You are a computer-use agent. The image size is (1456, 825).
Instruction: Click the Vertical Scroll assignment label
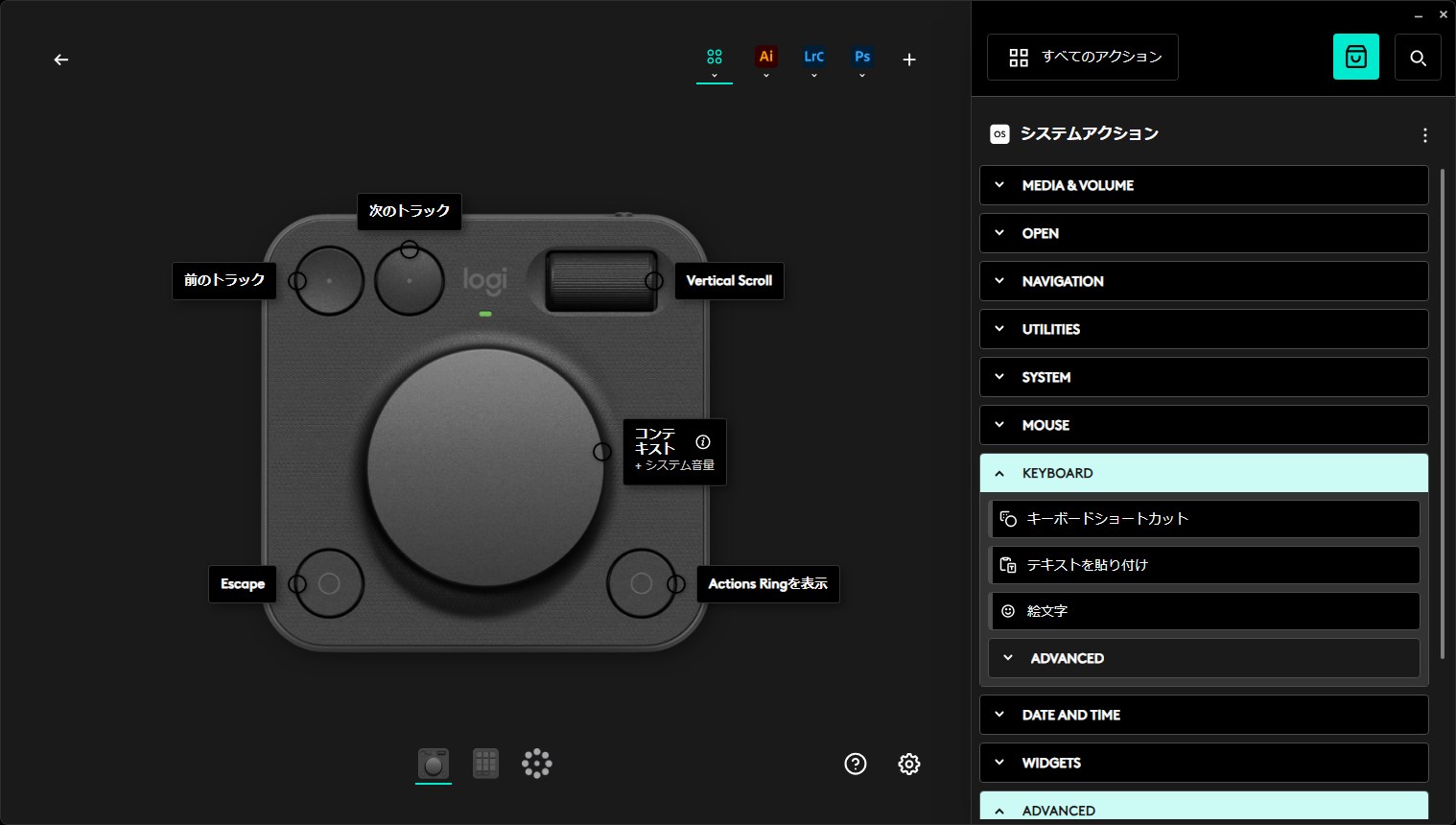[729, 281]
